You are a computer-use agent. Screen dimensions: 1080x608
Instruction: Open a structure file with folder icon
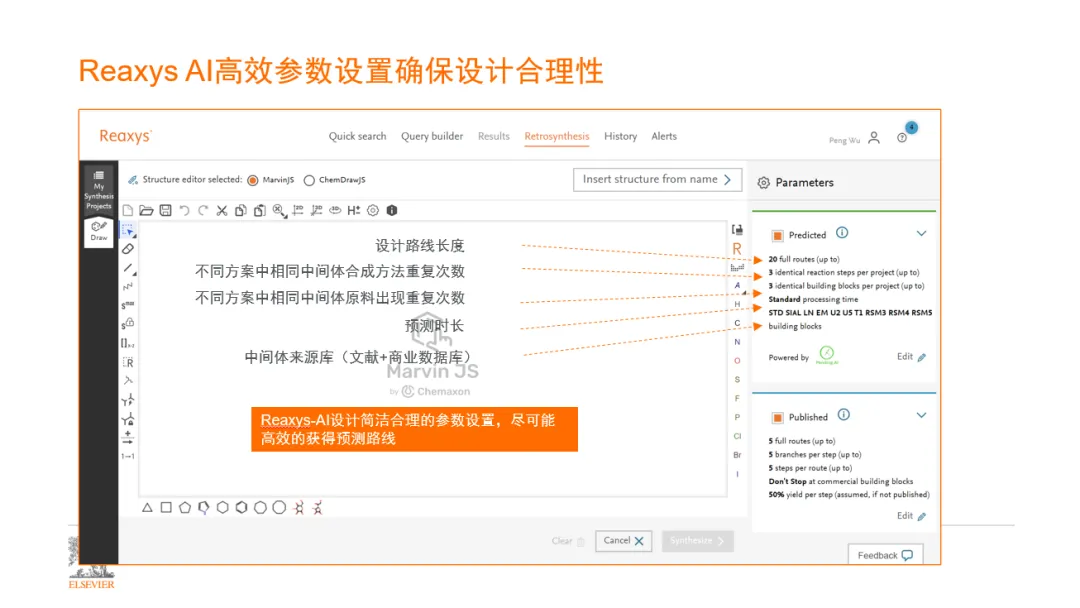coord(146,211)
